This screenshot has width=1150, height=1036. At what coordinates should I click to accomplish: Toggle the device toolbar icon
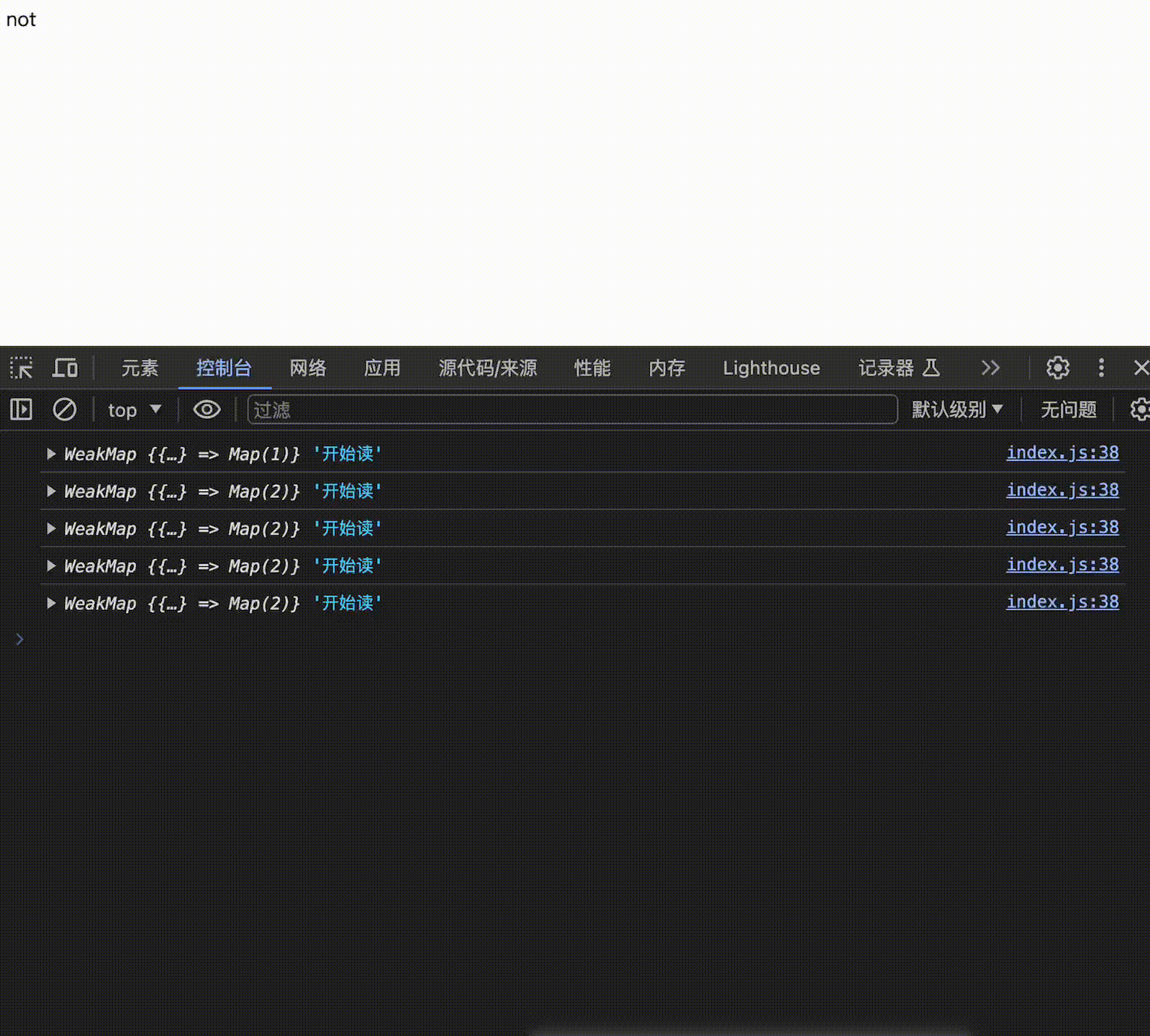click(x=65, y=368)
